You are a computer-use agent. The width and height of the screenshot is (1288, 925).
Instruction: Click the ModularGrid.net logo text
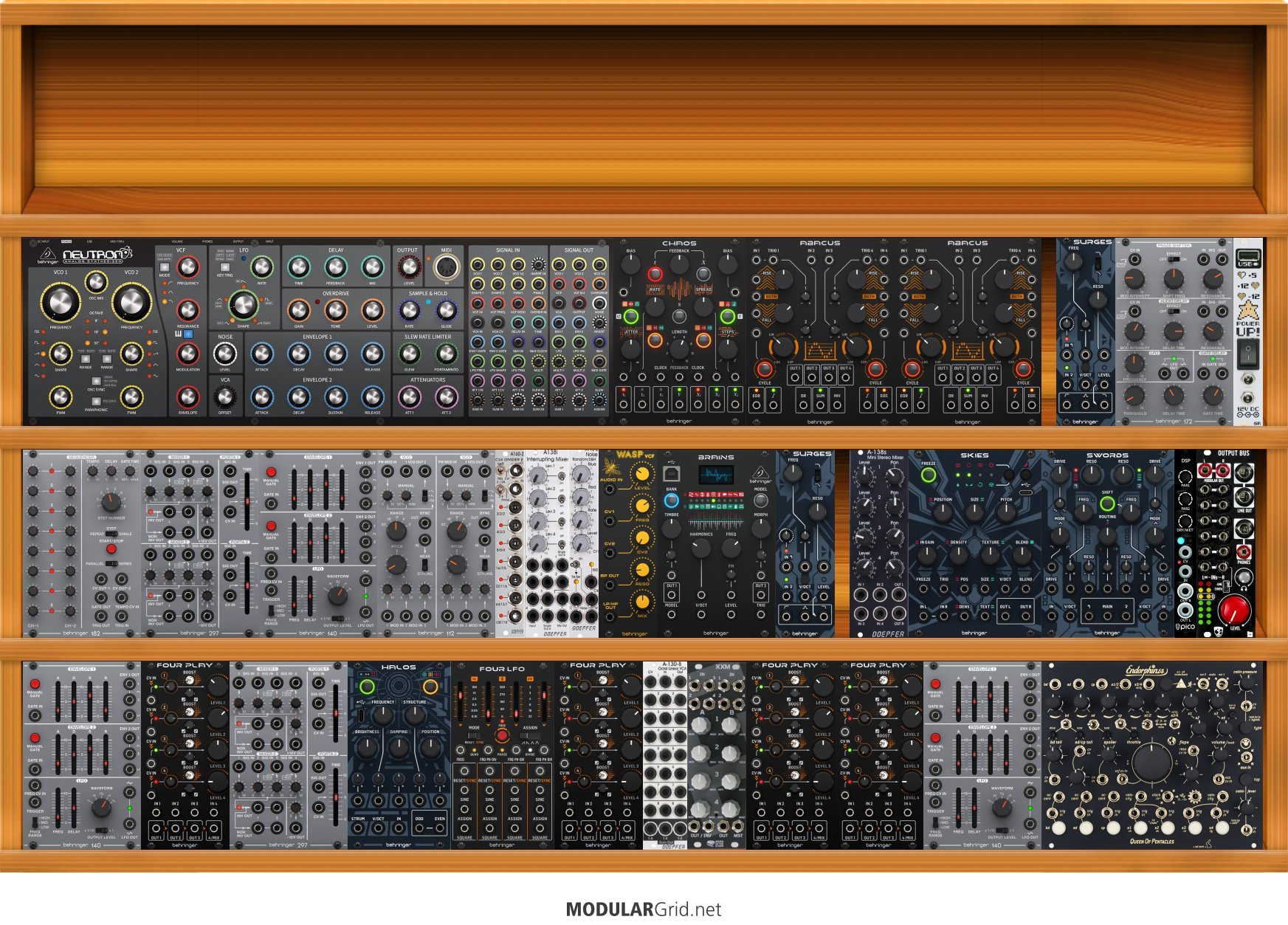coord(644,909)
